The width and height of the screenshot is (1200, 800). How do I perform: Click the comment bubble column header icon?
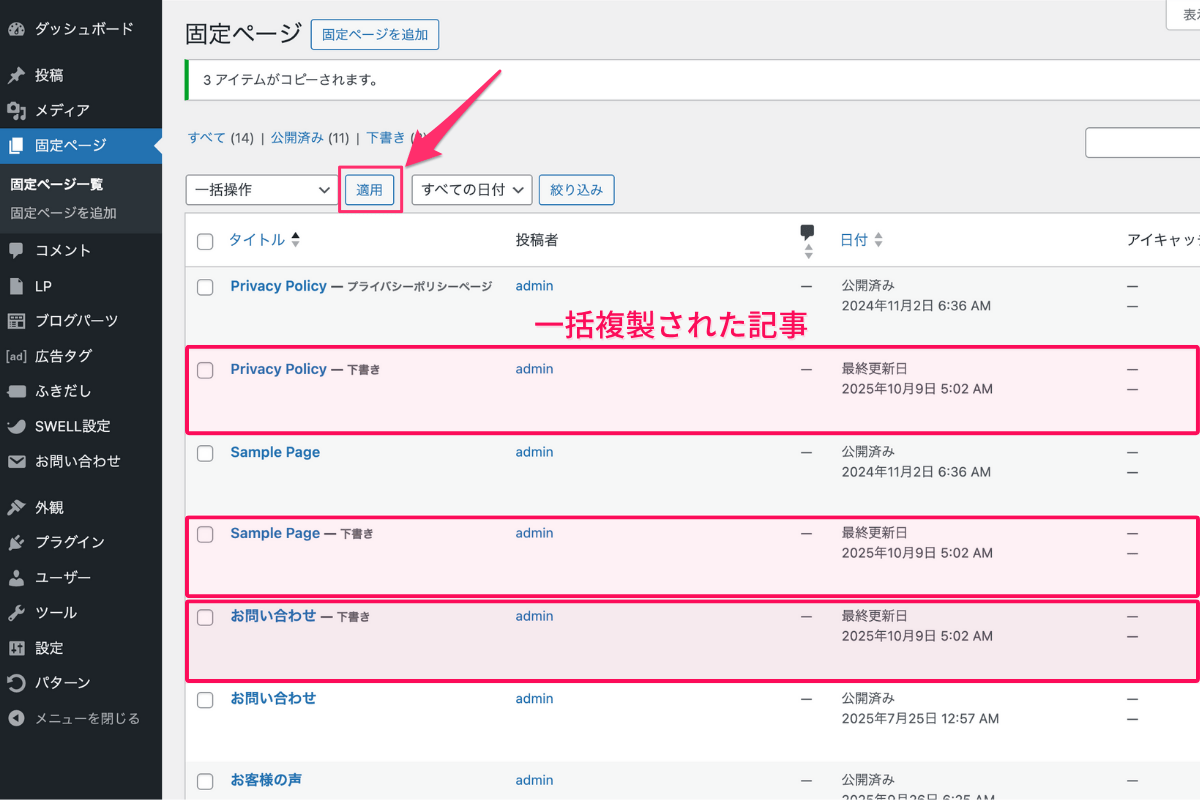tap(807, 233)
